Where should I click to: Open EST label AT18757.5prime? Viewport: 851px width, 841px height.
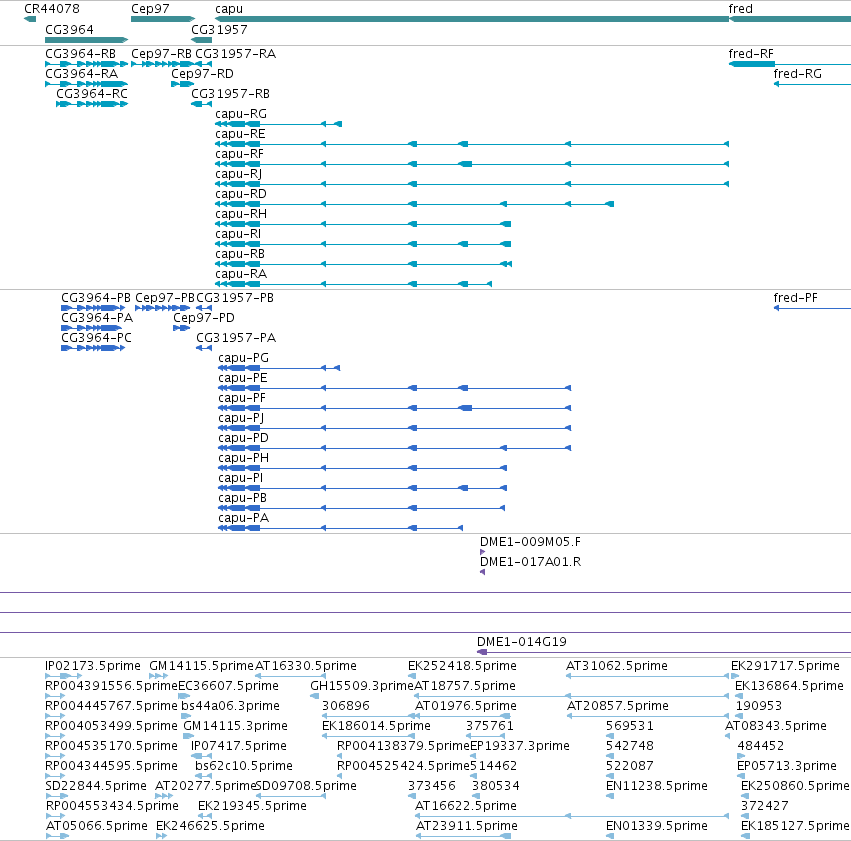coord(465,686)
